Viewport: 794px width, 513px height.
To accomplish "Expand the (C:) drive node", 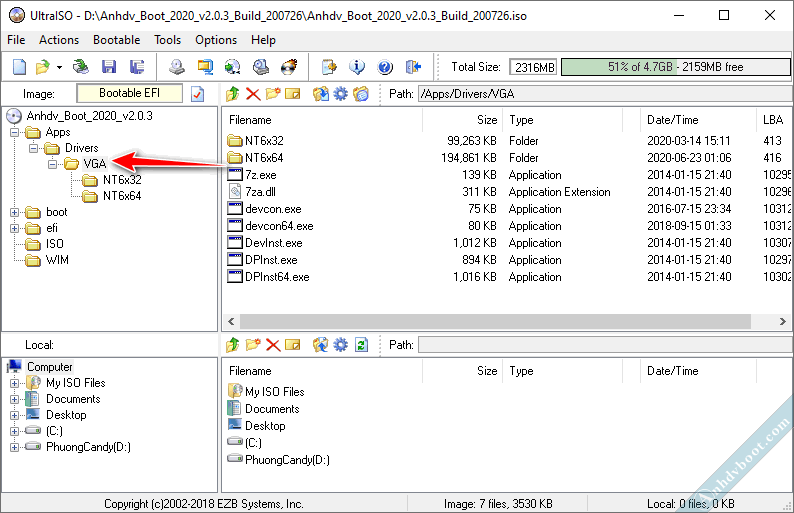I will pos(14,431).
